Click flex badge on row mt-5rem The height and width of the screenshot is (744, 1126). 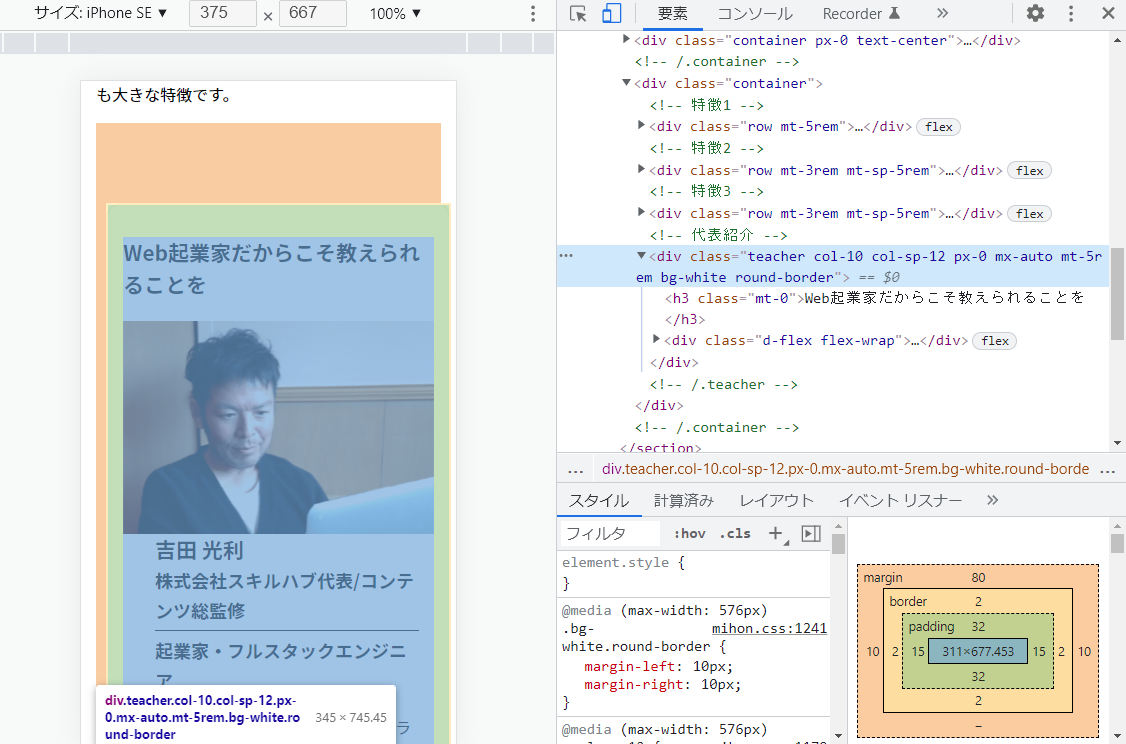click(x=939, y=127)
